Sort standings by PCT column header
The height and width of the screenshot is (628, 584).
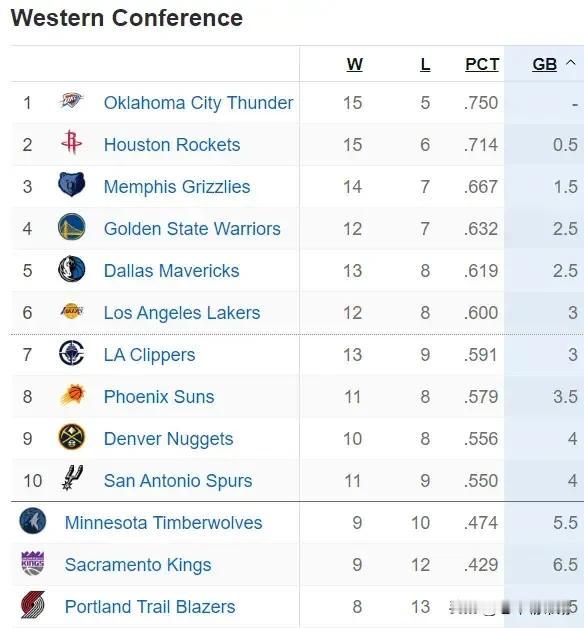click(482, 64)
